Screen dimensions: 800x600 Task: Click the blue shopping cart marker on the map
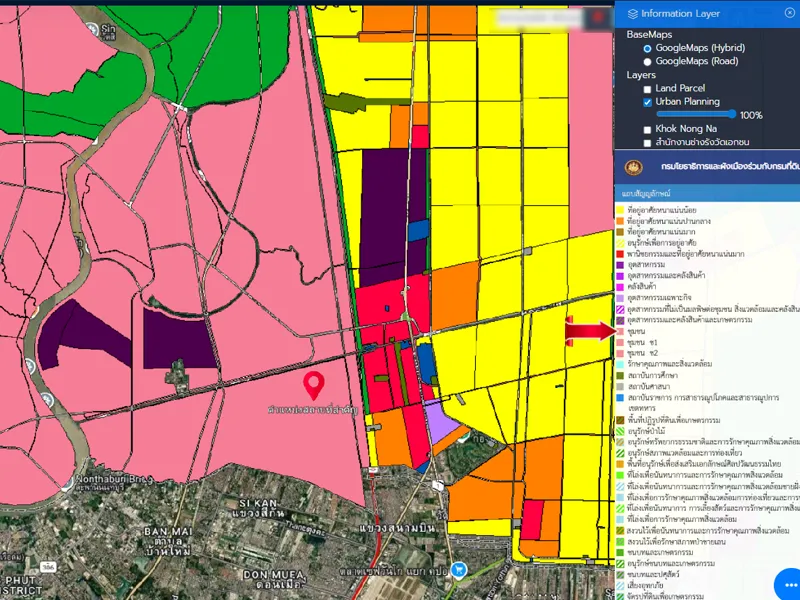[x=459, y=570]
